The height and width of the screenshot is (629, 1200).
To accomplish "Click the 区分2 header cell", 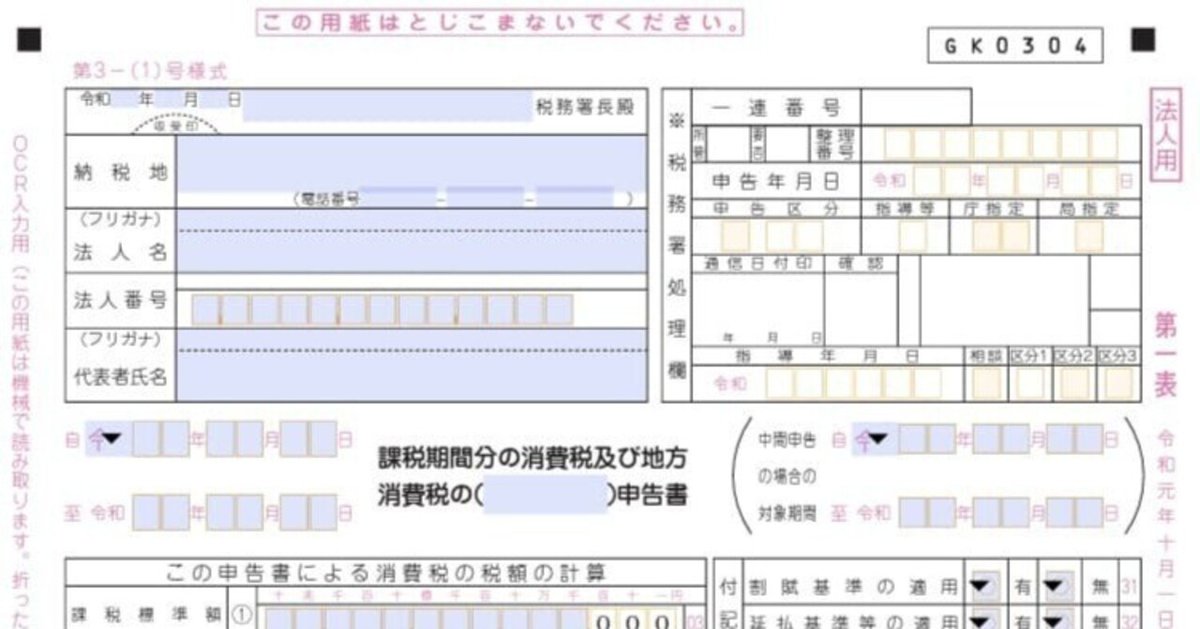I will point(1073,355).
